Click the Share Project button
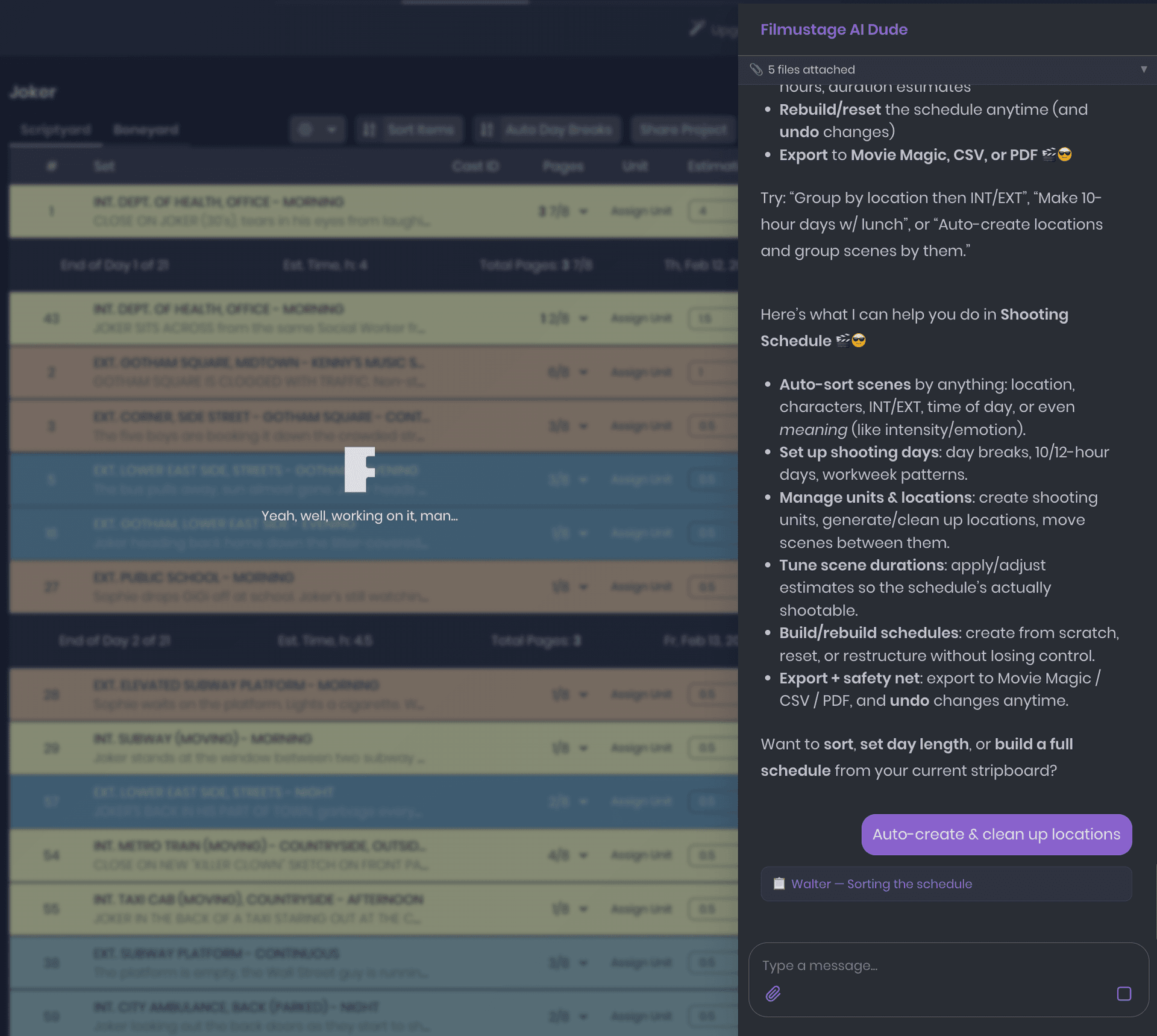This screenshot has width=1157, height=1036. [x=683, y=129]
